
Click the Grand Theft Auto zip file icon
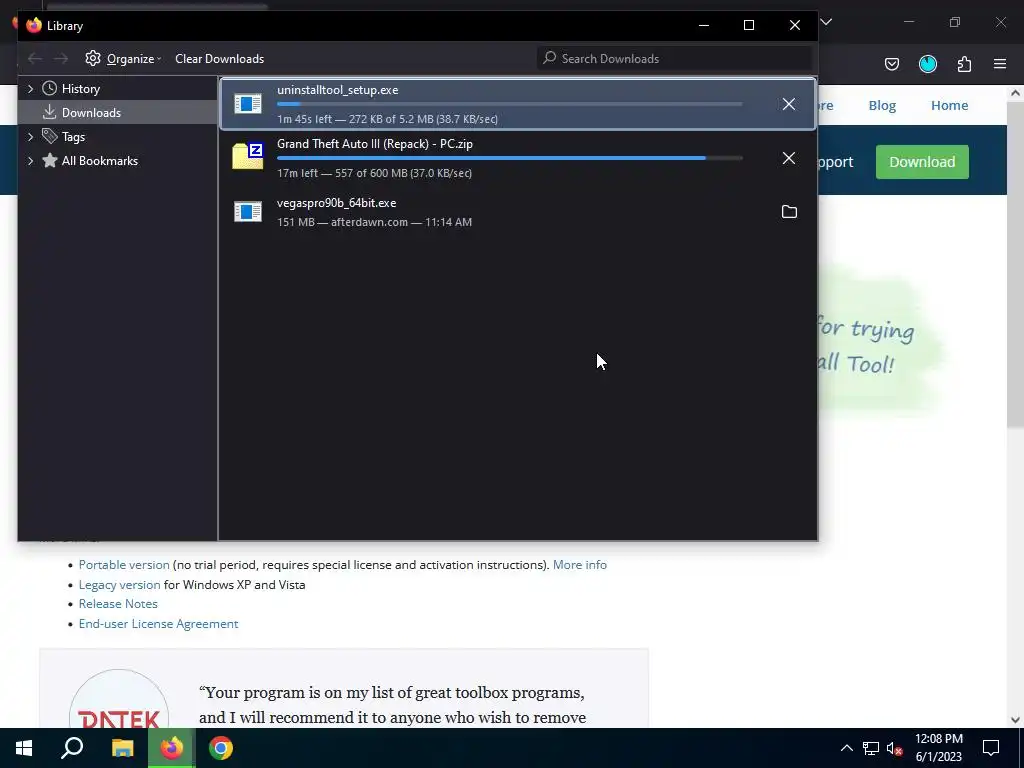(x=248, y=156)
